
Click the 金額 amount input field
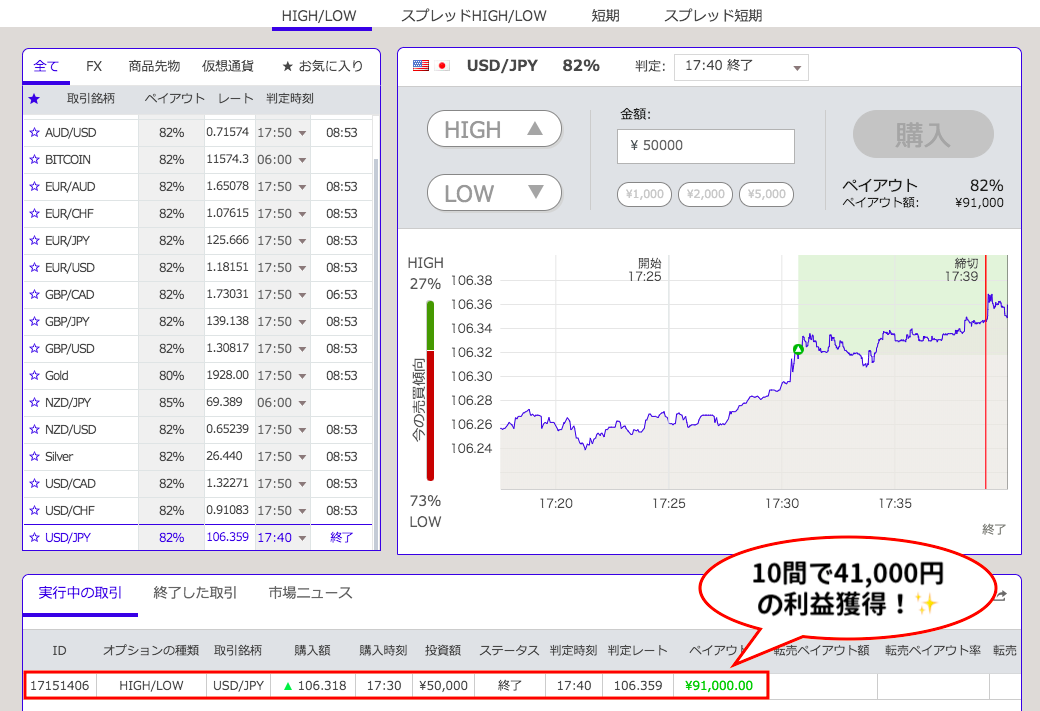tap(707, 146)
